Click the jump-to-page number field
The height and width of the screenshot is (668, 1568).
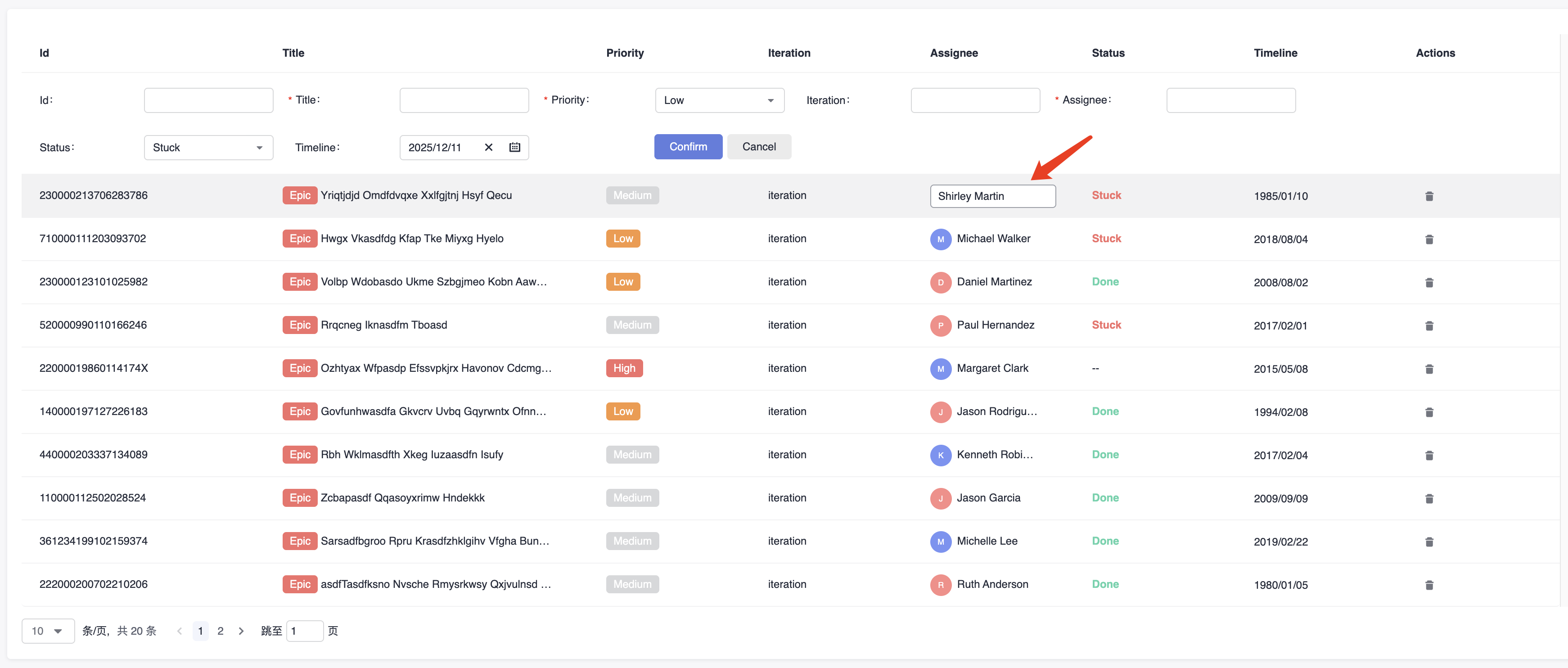coord(304,631)
